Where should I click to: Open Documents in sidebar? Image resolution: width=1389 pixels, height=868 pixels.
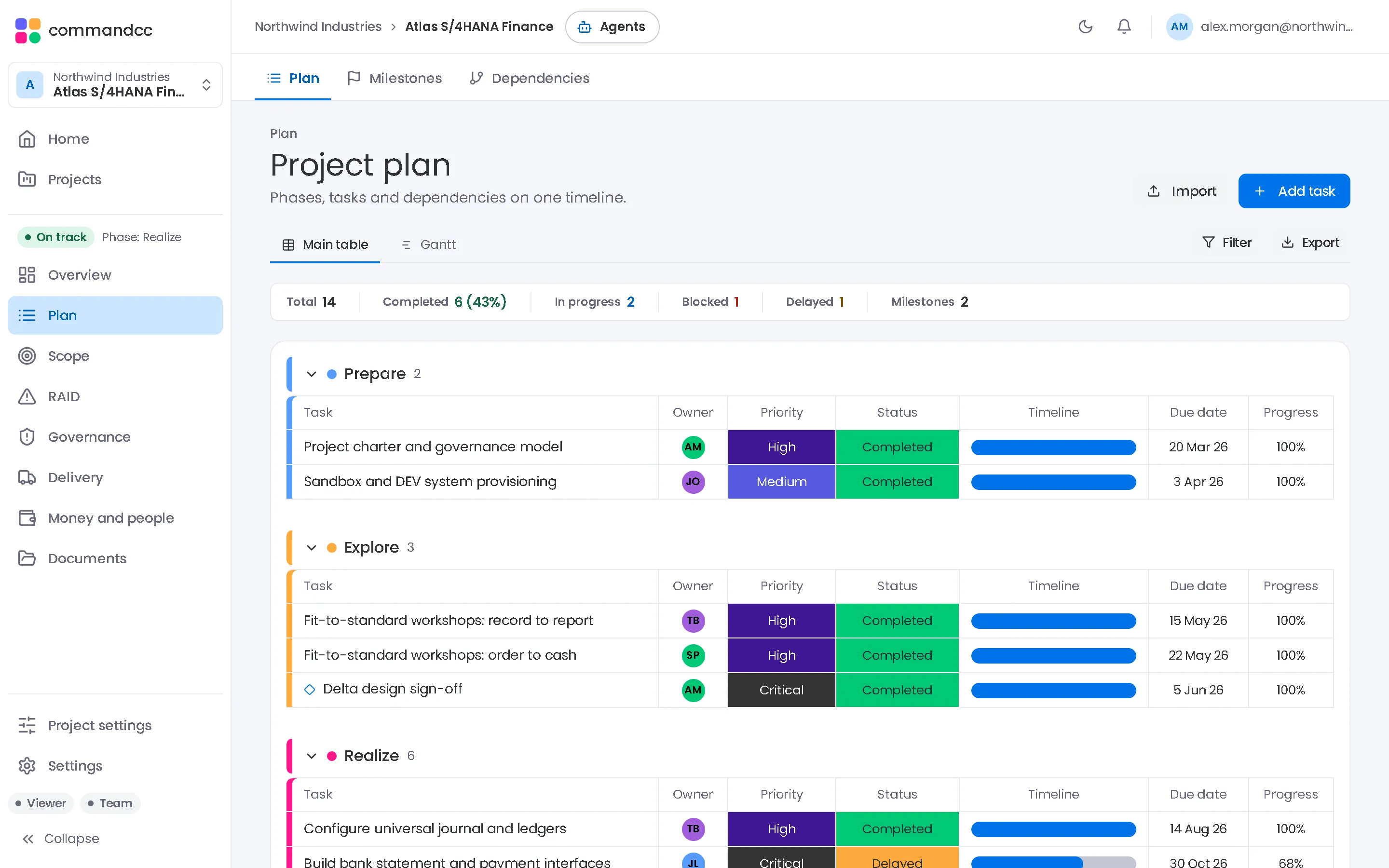tap(115, 558)
